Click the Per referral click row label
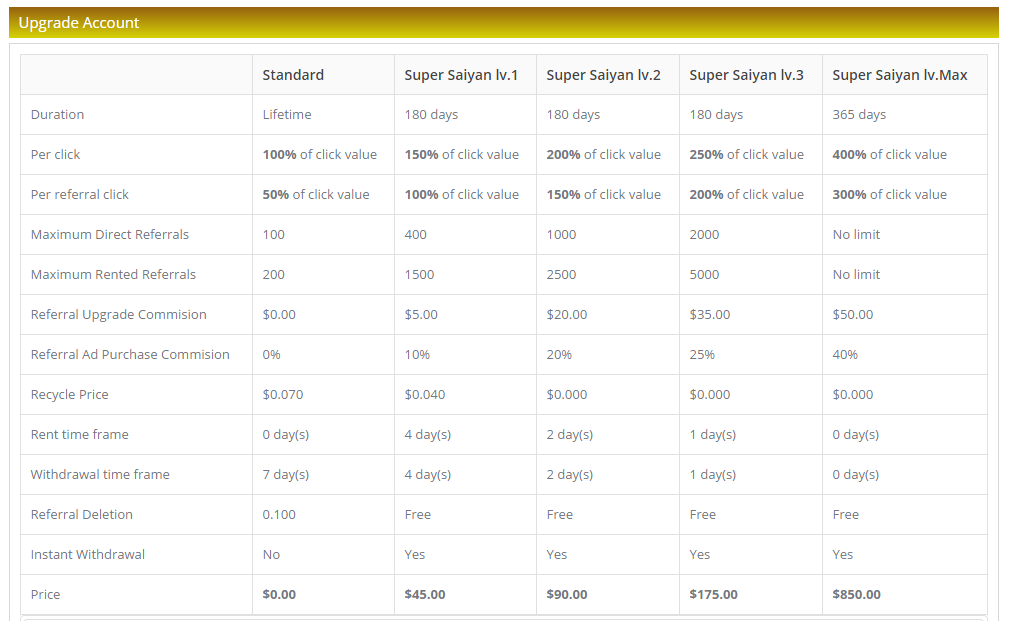Viewport: 1019px width, 621px height. tap(80, 195)
